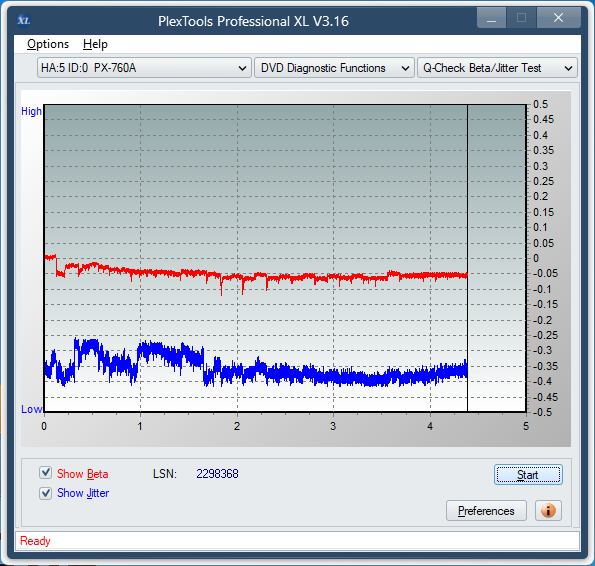
Task: Open the Options menu
Action: 48,44
